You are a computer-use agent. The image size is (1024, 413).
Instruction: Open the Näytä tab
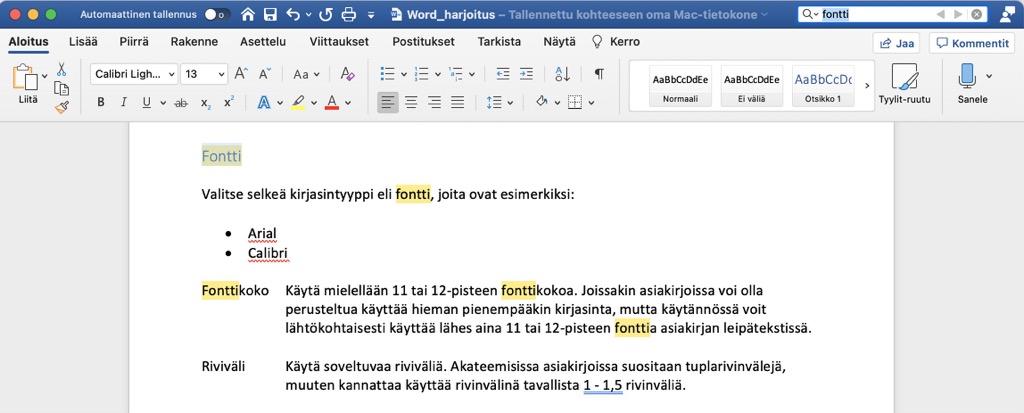coord(560,42)
